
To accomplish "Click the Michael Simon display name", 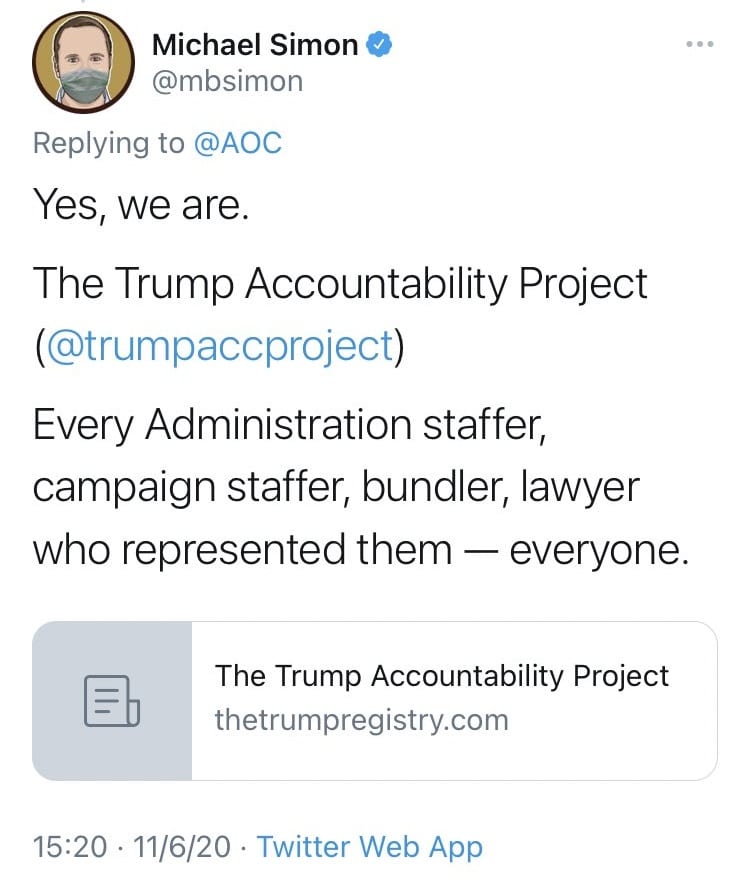I will (x=254, y=45).
